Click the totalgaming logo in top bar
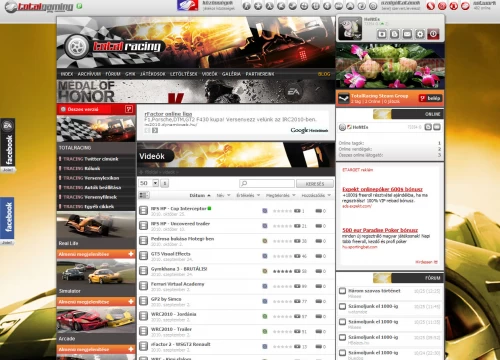This screenshot has width=500, height=360. (39, 7)
